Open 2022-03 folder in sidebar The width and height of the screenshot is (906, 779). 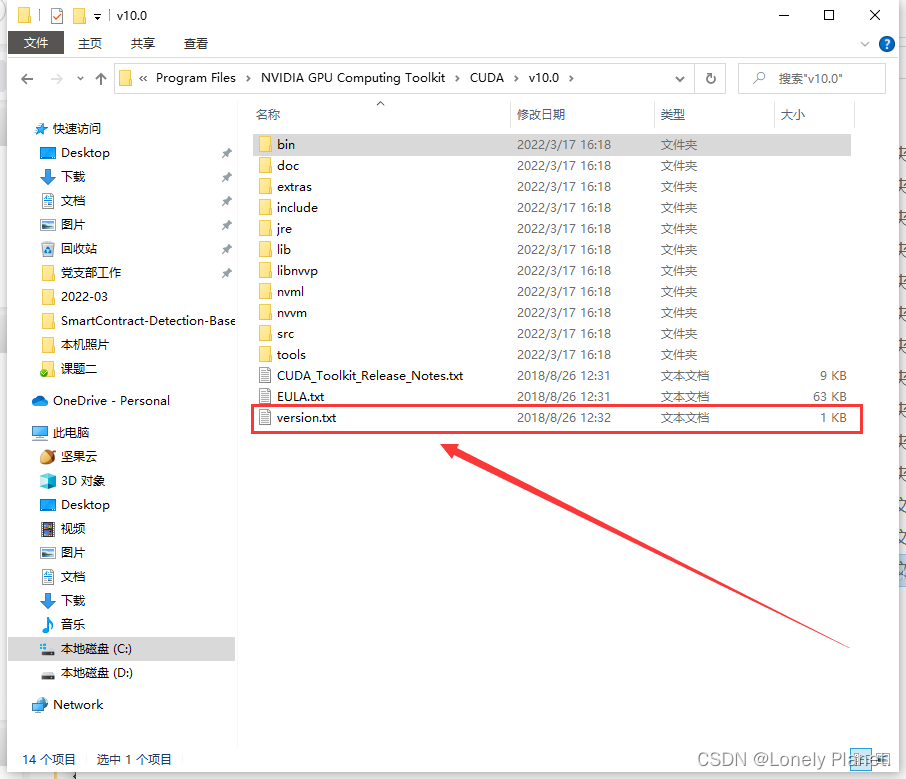84,297
